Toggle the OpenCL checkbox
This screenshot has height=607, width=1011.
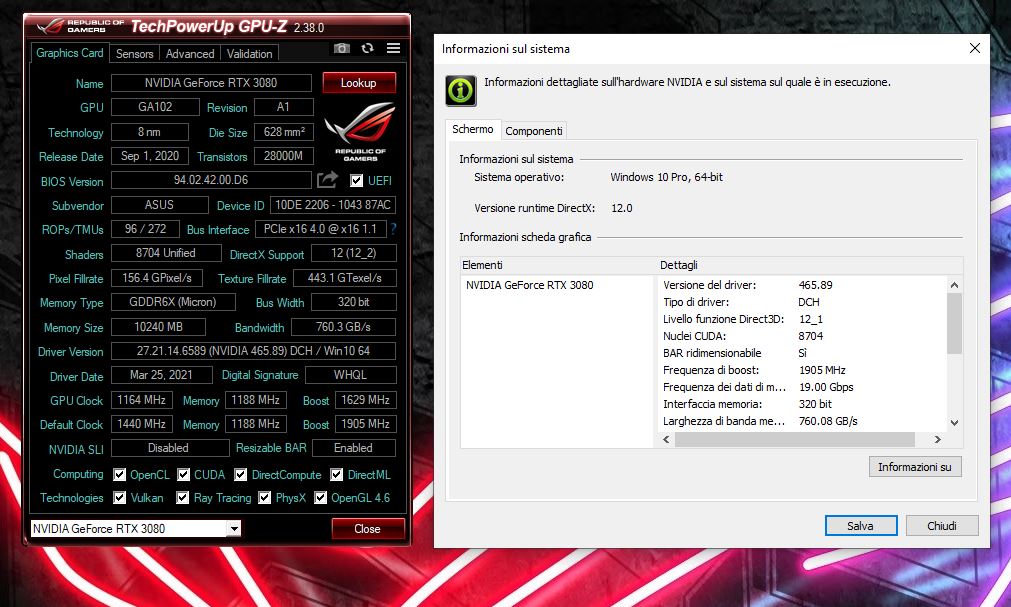click(x=119, y=475)
